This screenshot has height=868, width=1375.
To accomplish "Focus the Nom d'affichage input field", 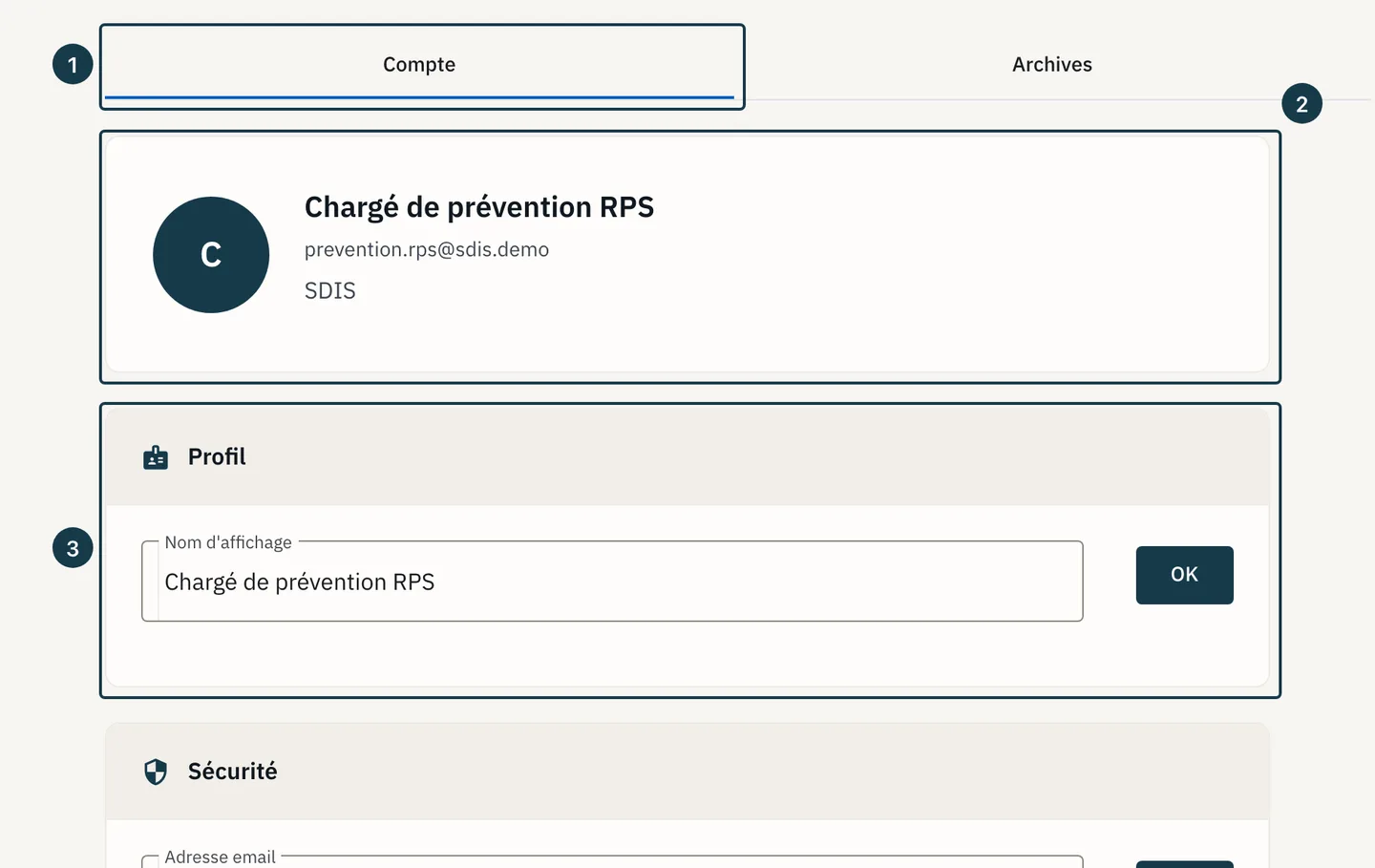I will click(x=612, y=582).
